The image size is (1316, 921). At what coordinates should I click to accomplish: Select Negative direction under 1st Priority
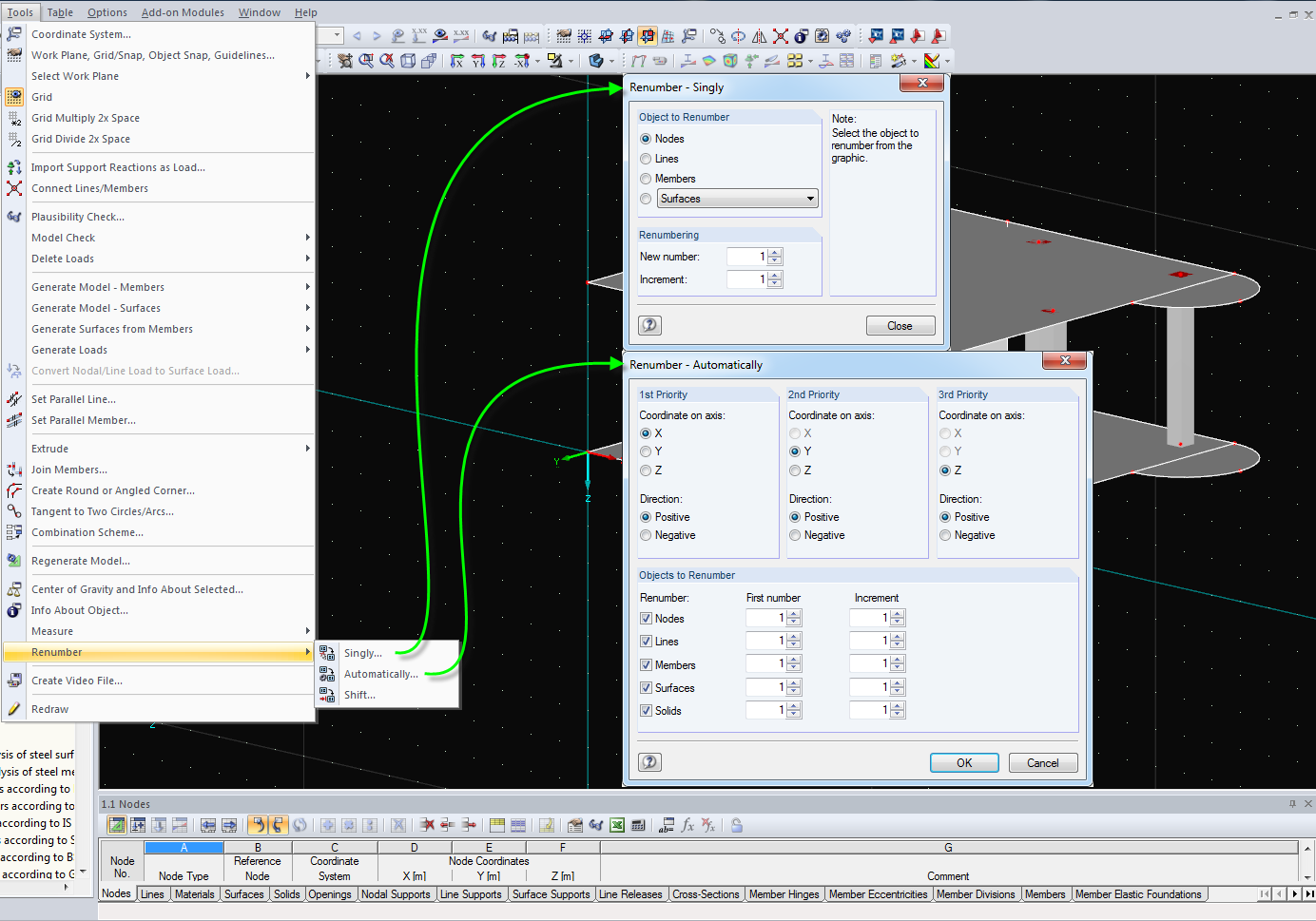pyautogui.click(x=647, y=535)
